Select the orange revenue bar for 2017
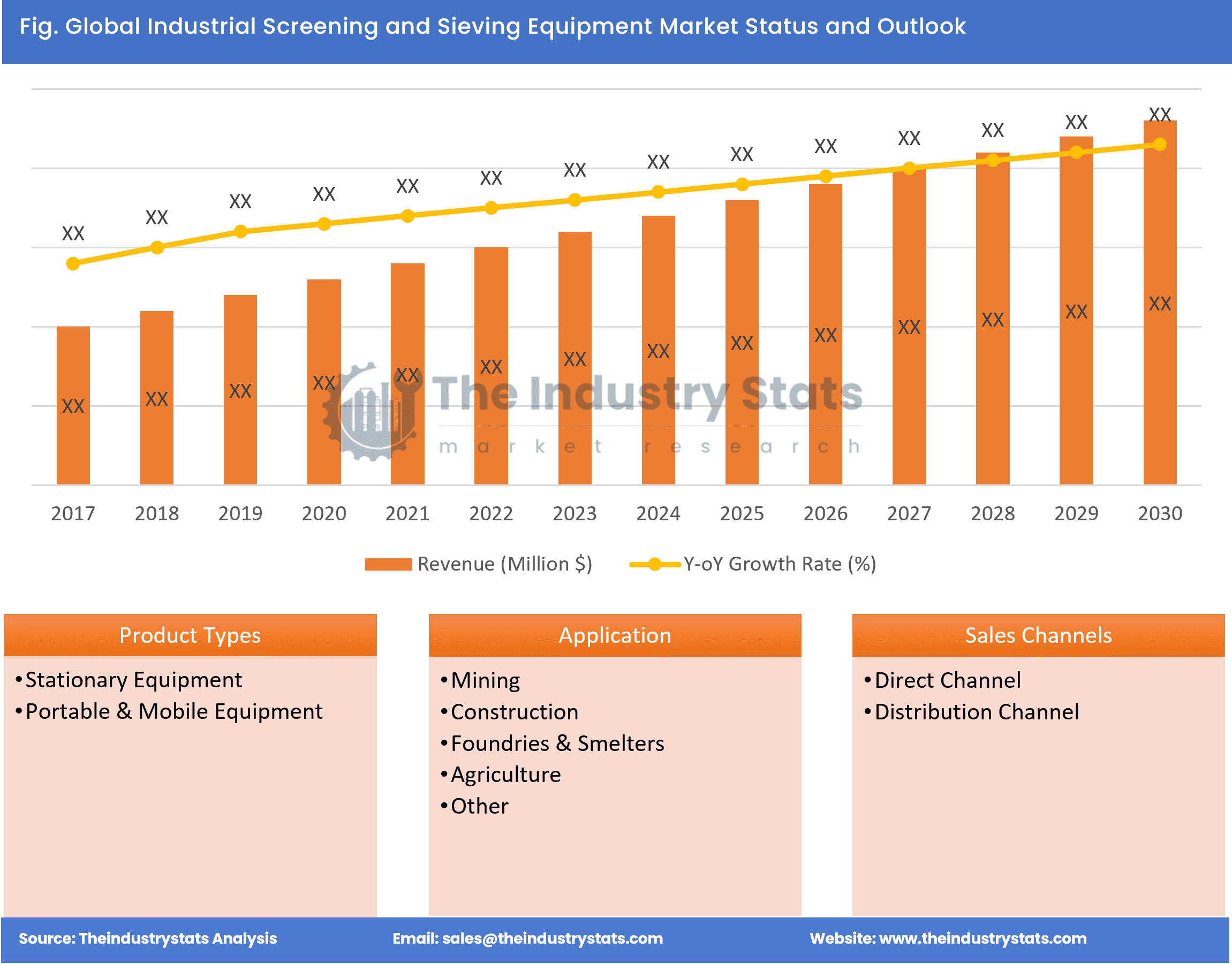 pyautogui.click(x=73, y=406)
